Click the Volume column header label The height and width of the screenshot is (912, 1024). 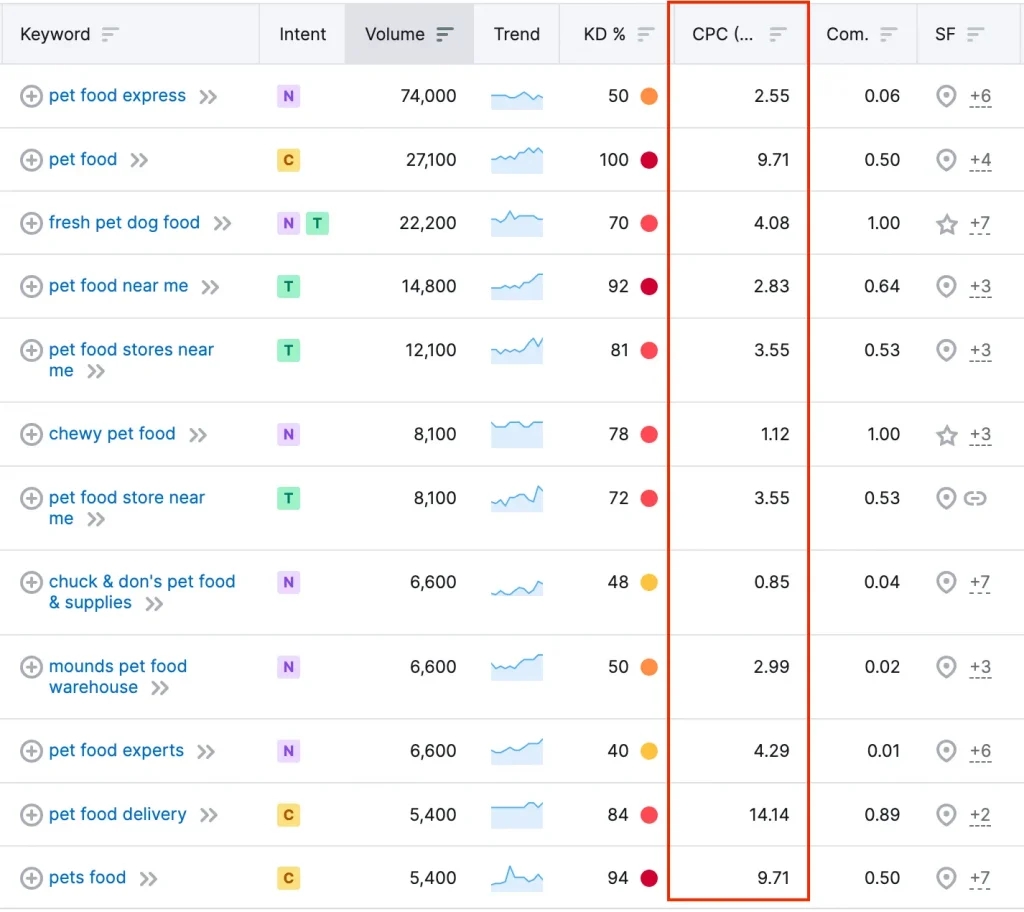click(394, 34)
